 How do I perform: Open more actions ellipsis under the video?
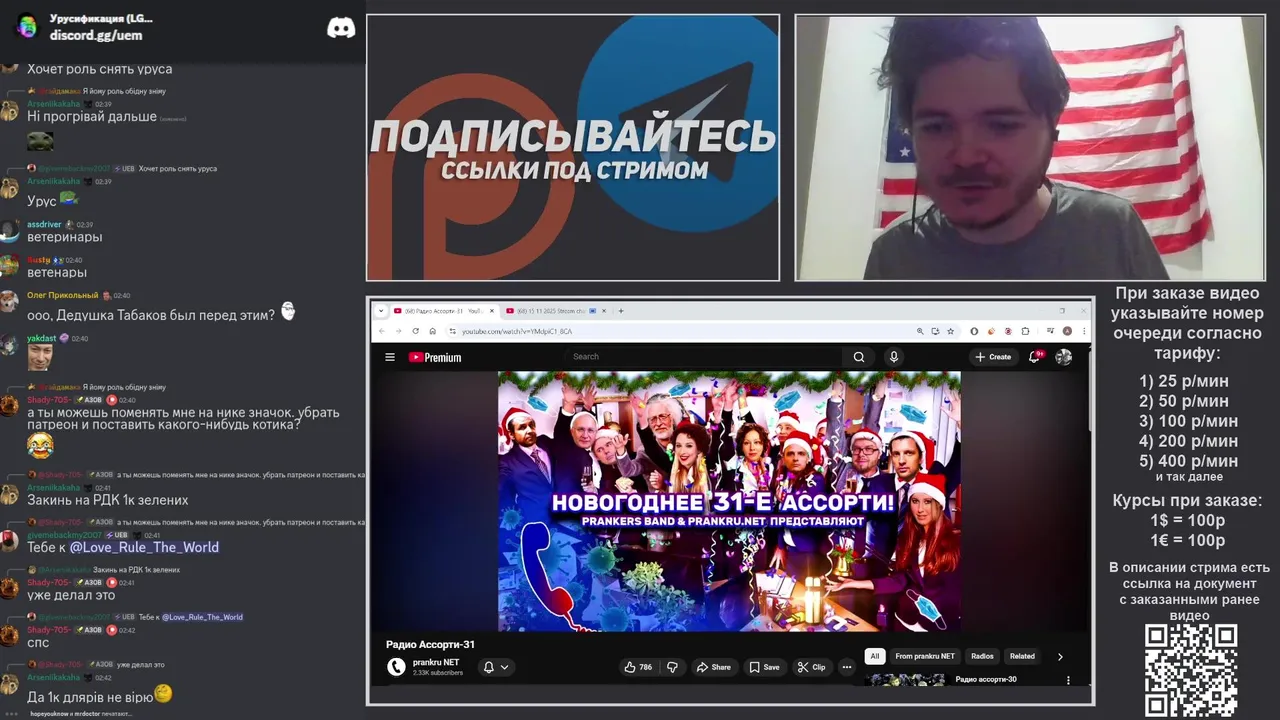tap(847, 667)
